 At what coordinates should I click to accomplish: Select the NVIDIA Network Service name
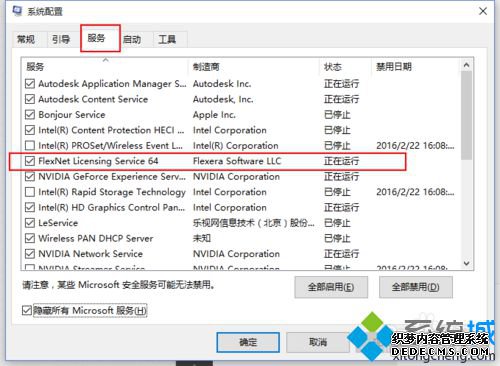[90, 254]
